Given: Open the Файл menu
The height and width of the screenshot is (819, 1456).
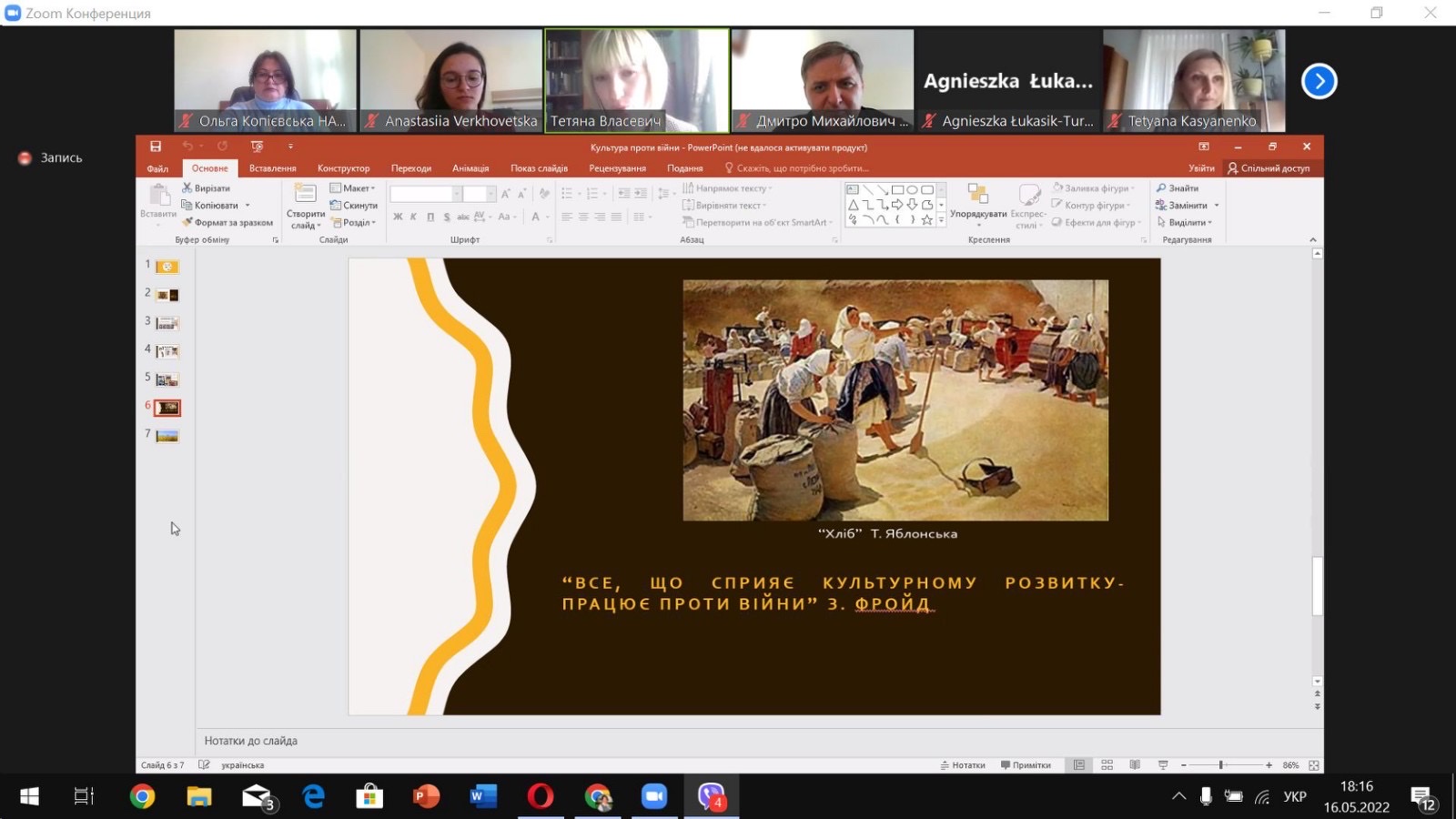Looking at the screenshot, I should pyautogui.click(x=157, y=168).
